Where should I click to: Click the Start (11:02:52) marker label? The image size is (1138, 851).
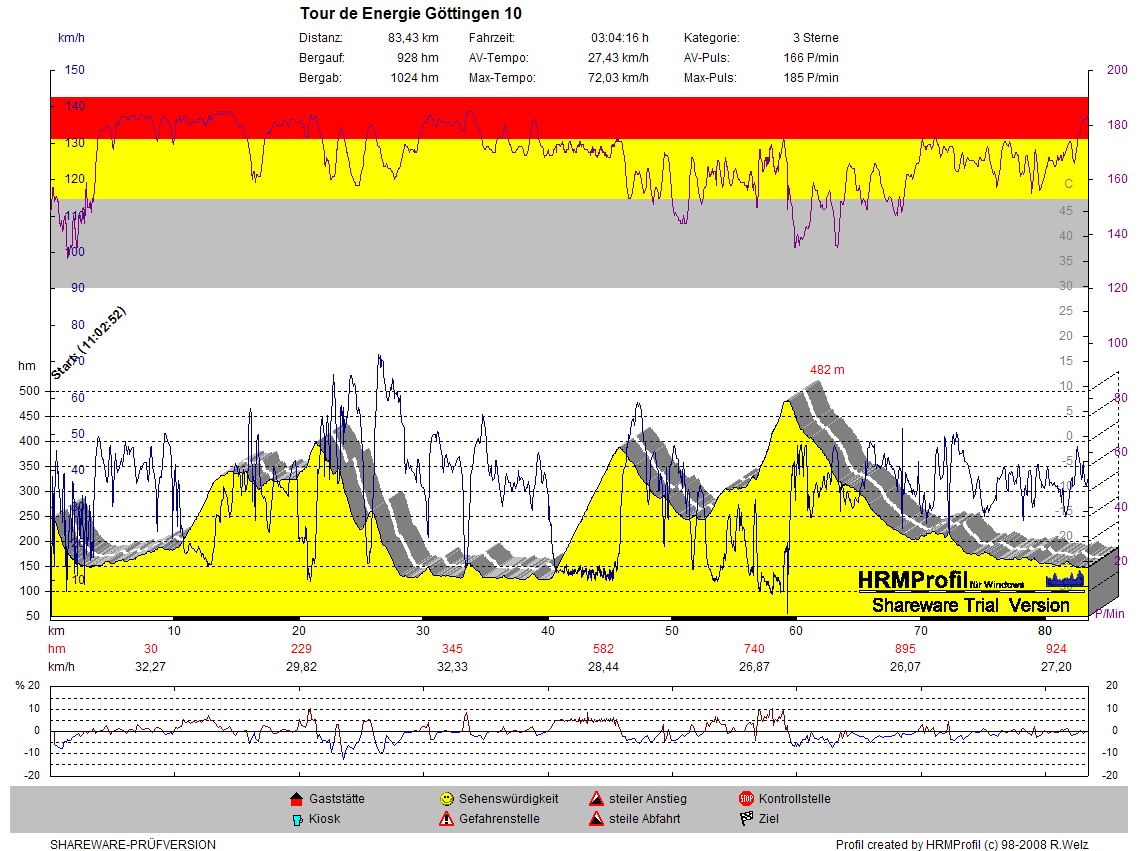(x=89, y=343)
